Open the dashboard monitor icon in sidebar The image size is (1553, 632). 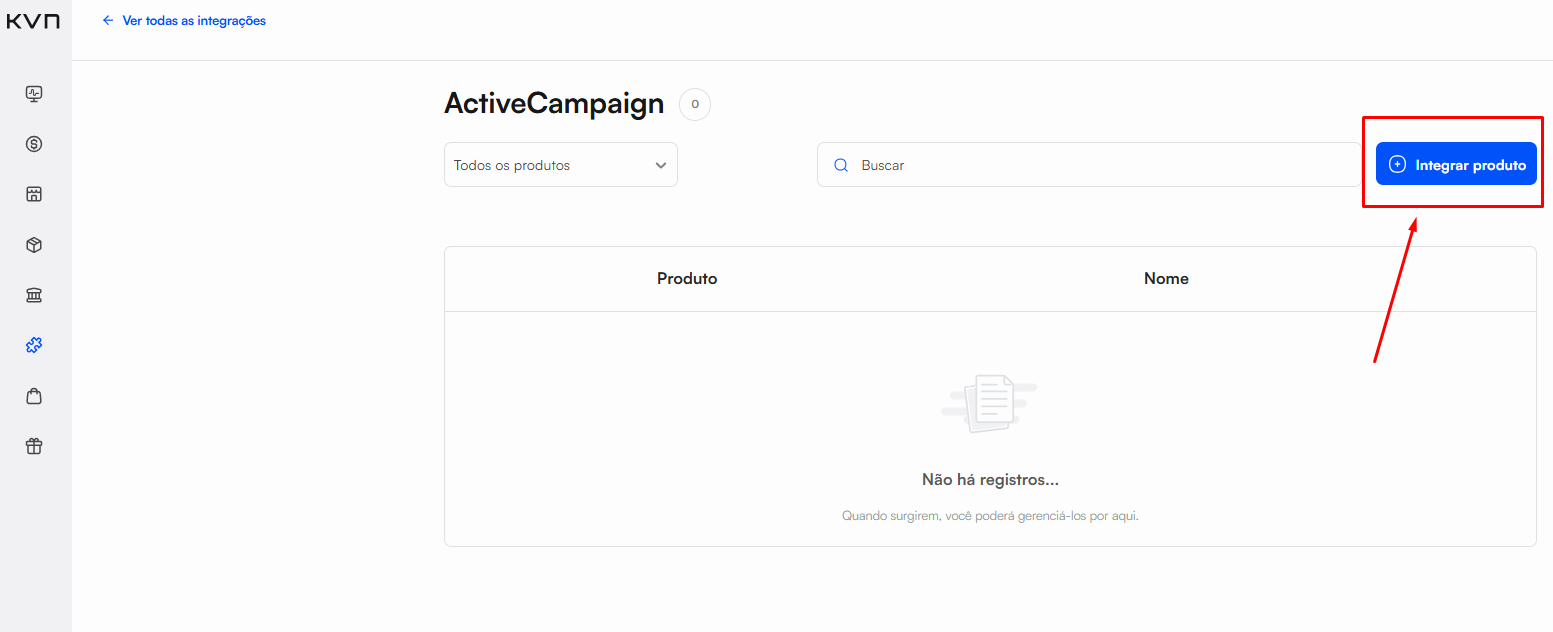[x=34, y=94]
